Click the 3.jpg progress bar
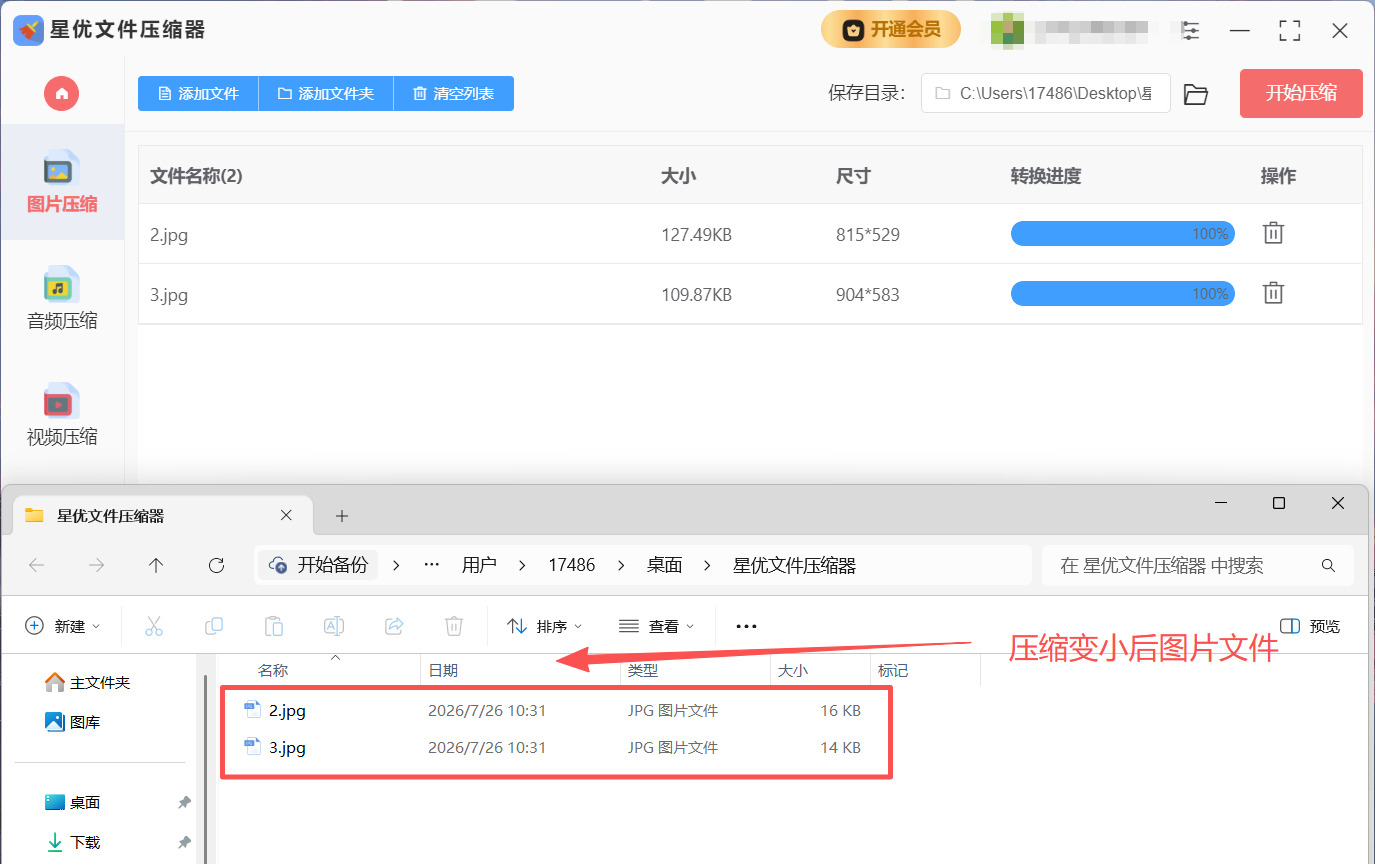Screen dimensions: 1375x864 (x=1122, y=294)
